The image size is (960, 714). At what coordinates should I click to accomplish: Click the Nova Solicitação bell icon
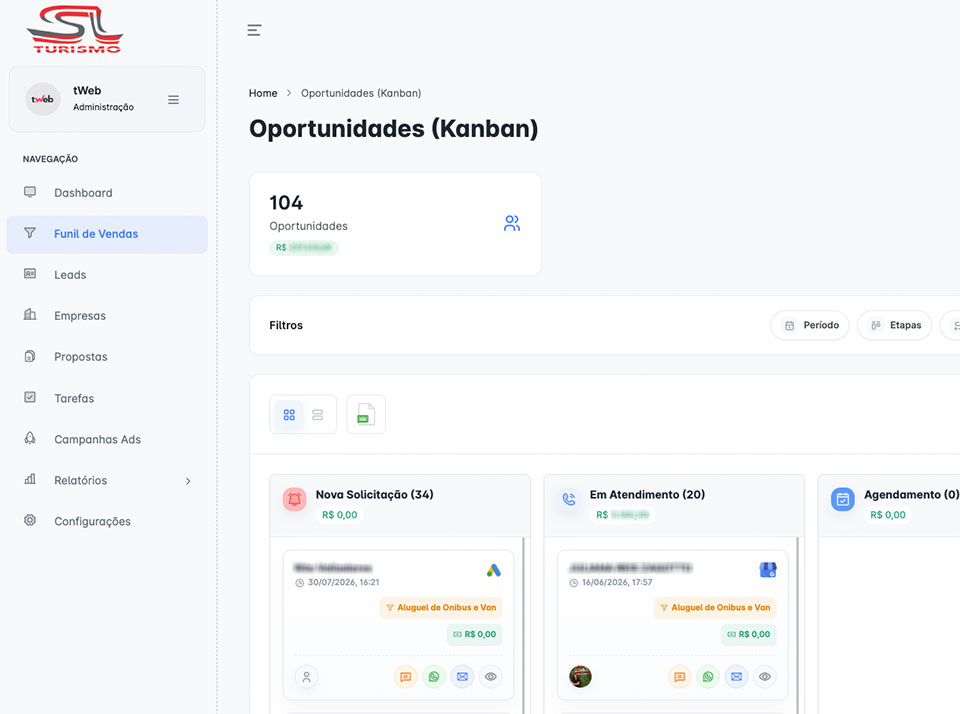pyautogui.click(x=294, y=499)
